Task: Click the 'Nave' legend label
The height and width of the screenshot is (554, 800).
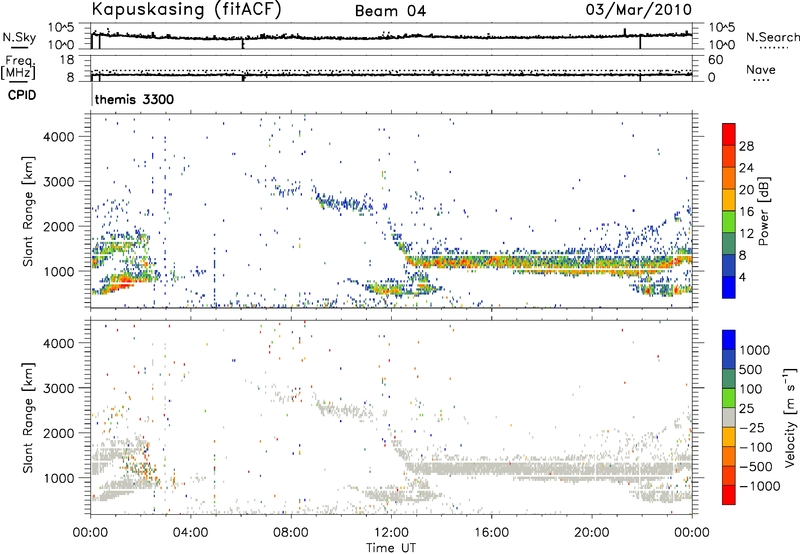Action: point(761,70)
